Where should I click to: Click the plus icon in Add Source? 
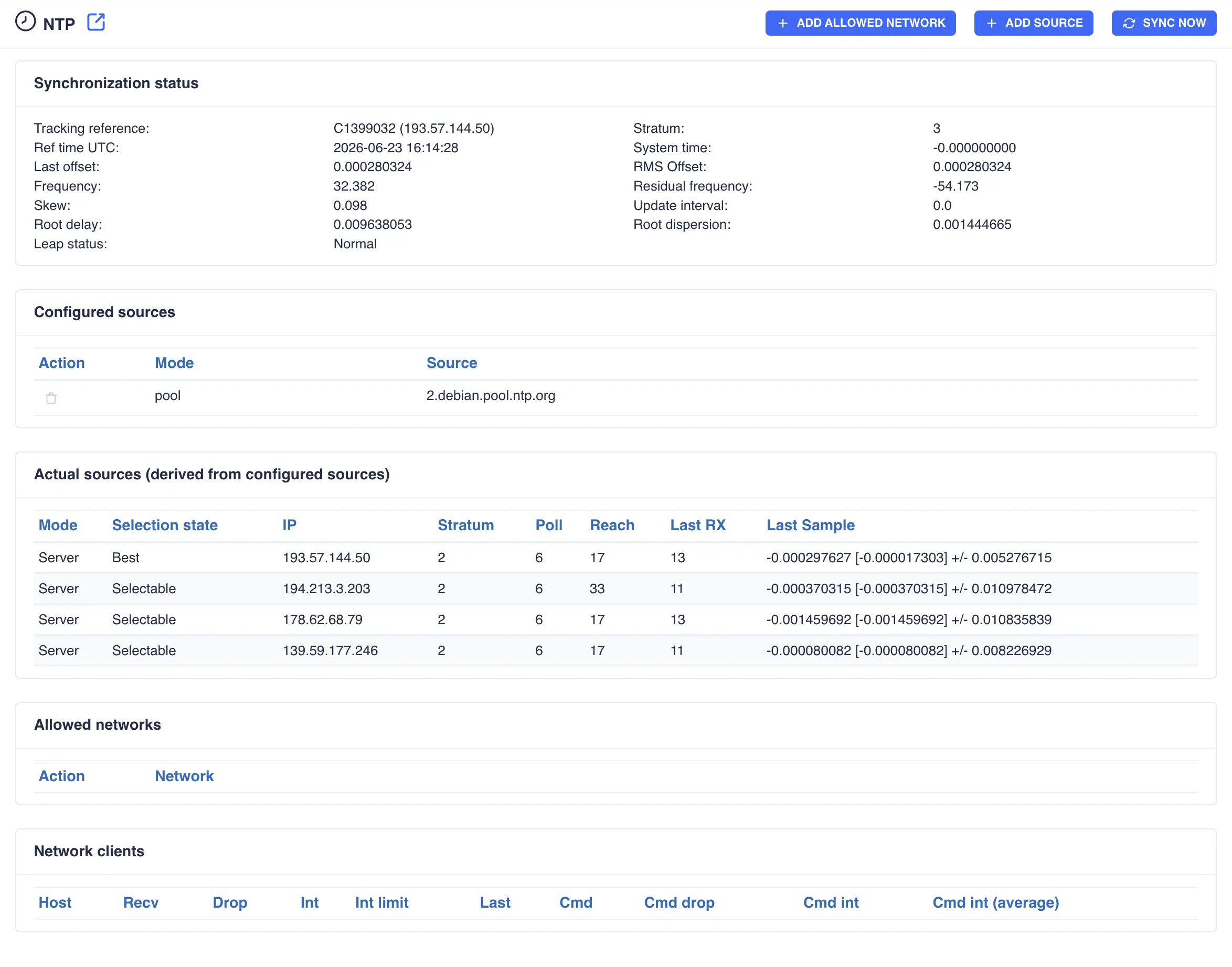point(992,23)
